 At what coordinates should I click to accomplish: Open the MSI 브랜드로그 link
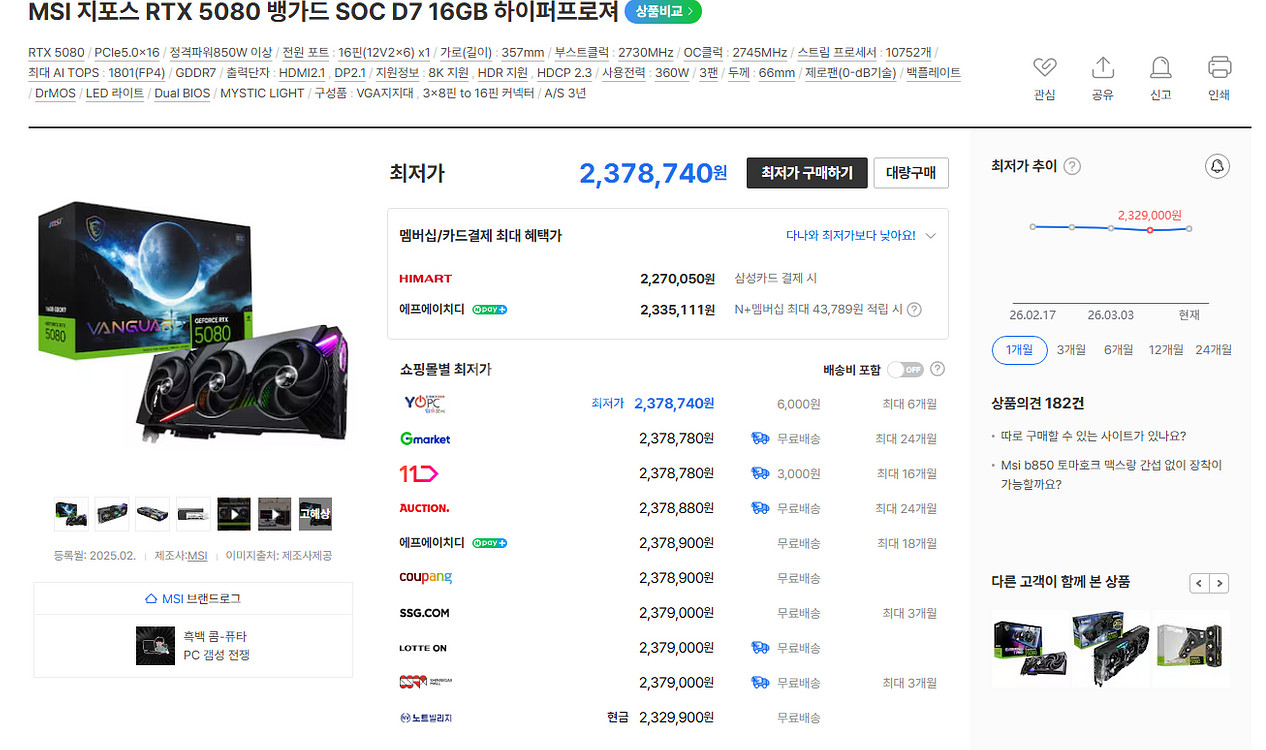pyautogui.click(x=193, y=599)
